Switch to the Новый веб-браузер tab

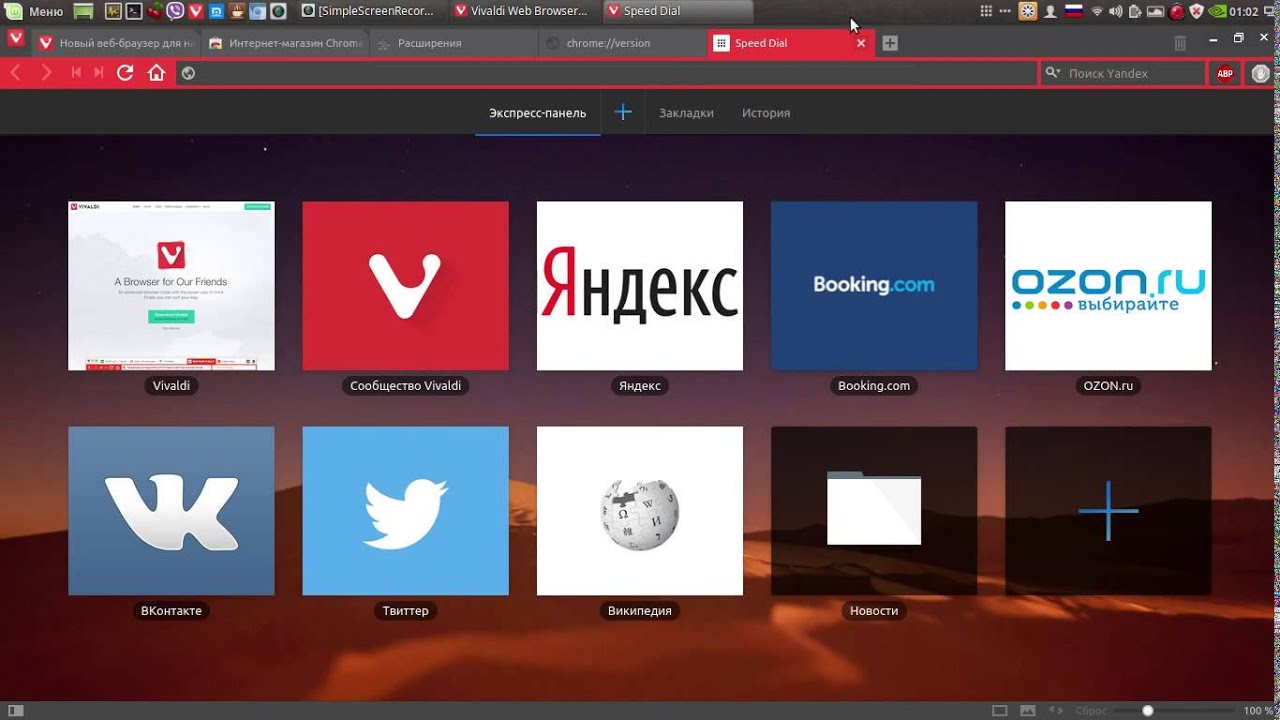click(115, 43)
